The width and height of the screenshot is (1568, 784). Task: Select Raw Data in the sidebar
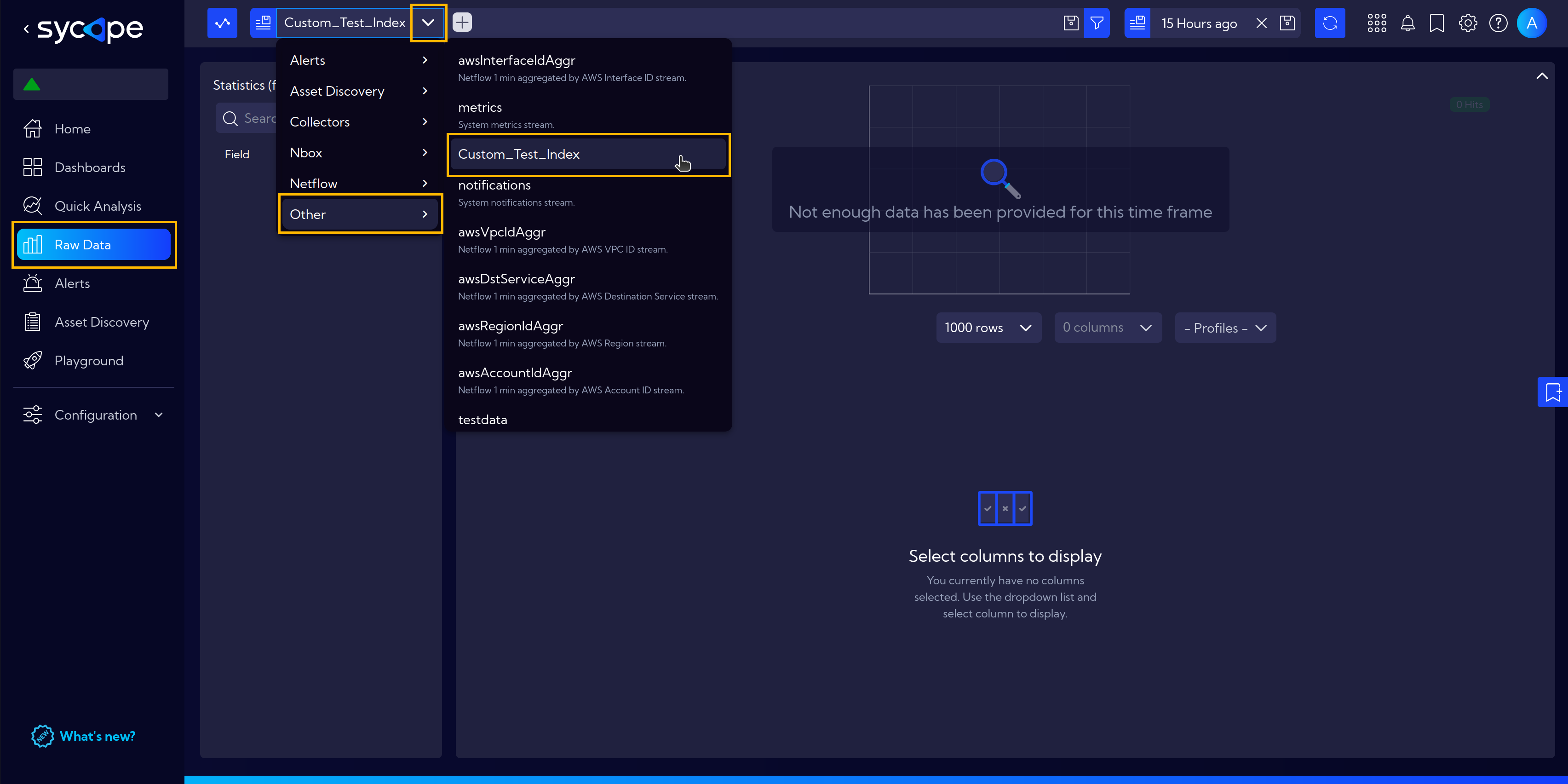[x=94, y=245]
